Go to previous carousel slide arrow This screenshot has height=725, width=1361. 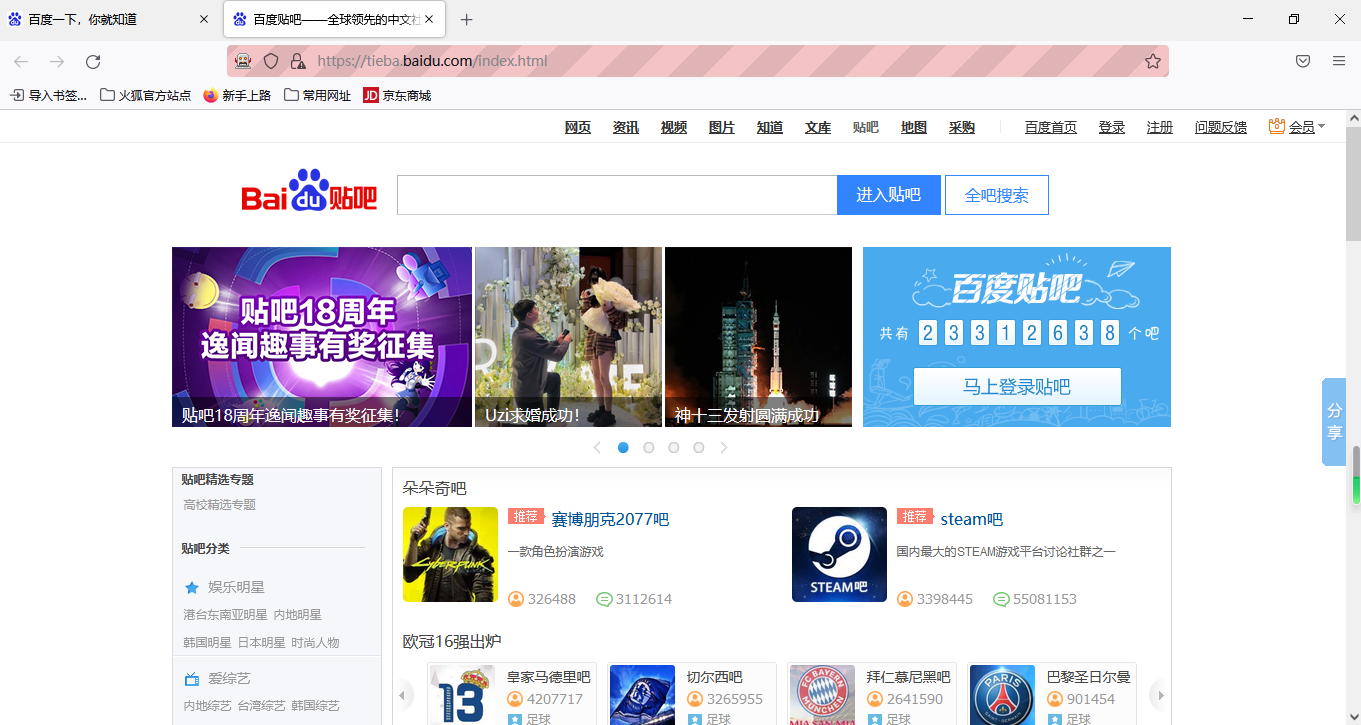tap(597, 448)
